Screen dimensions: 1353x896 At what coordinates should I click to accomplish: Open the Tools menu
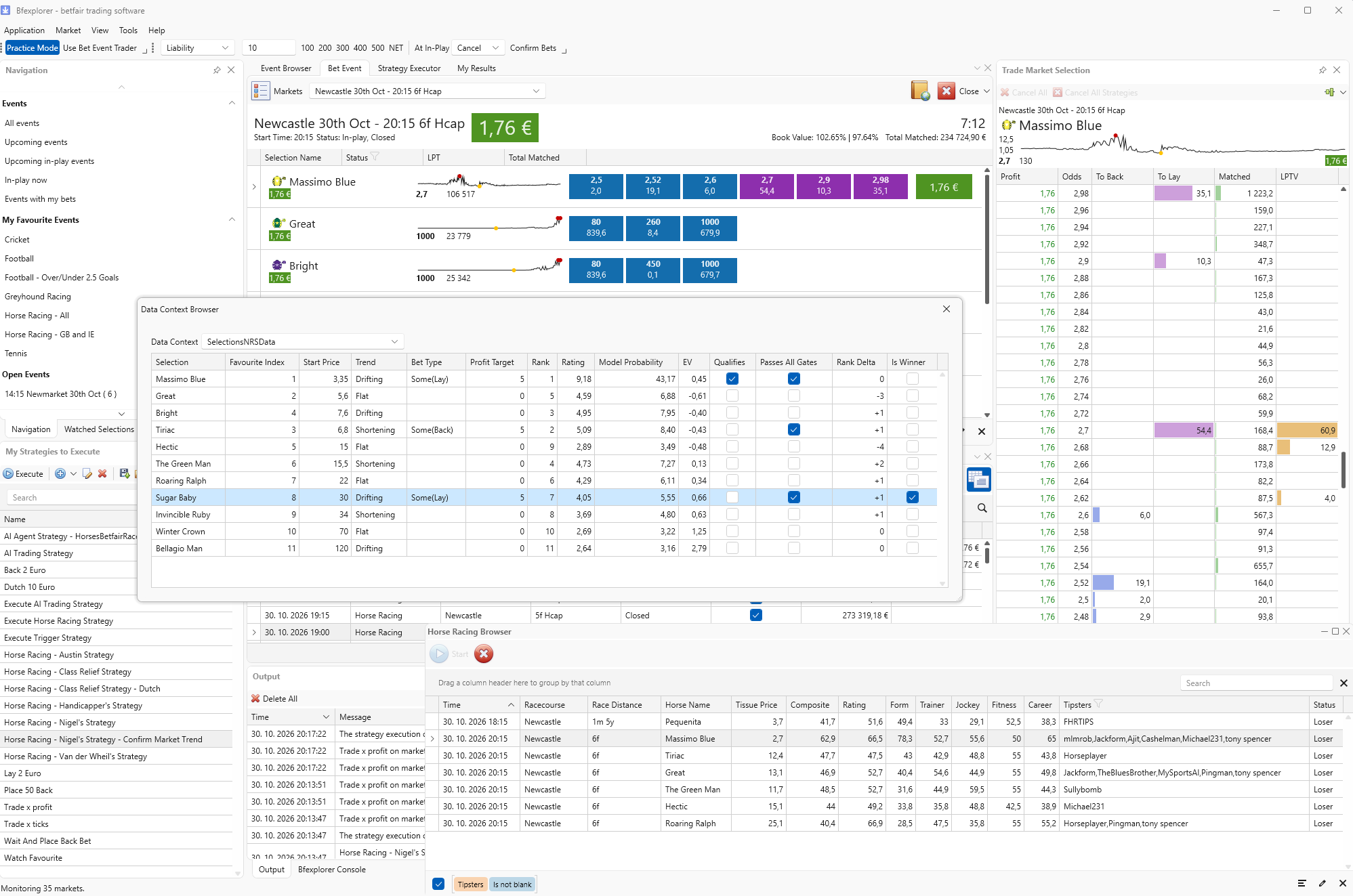click(x=128, y=30)
